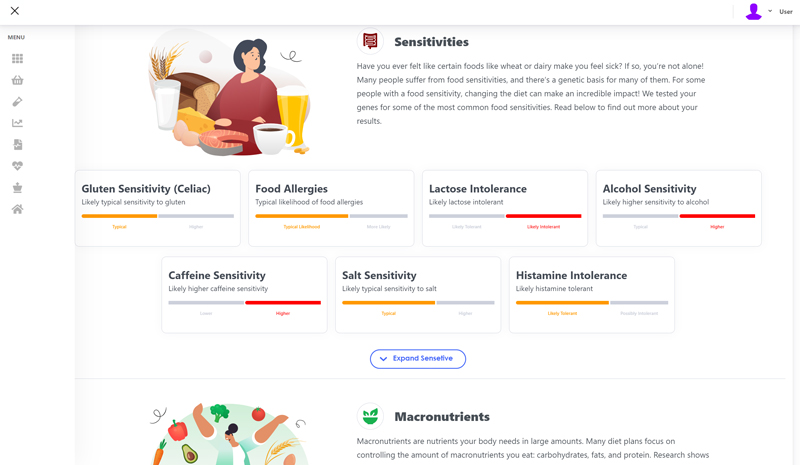Open the Histamine Intolerance card
The height and width of the screenshot is (465, 800).
coord(592,295)
